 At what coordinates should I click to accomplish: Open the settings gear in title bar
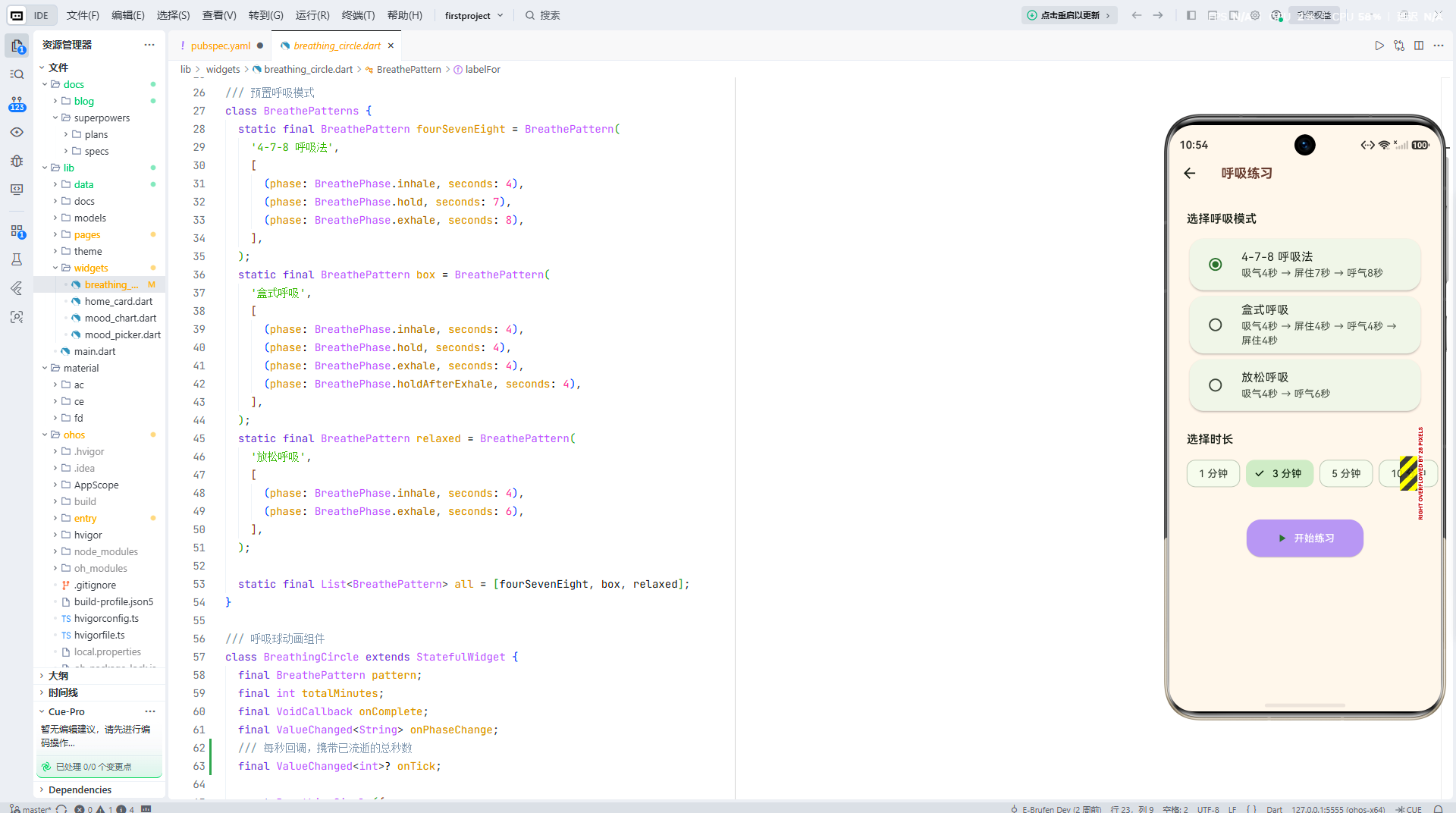click(1255, 15)
